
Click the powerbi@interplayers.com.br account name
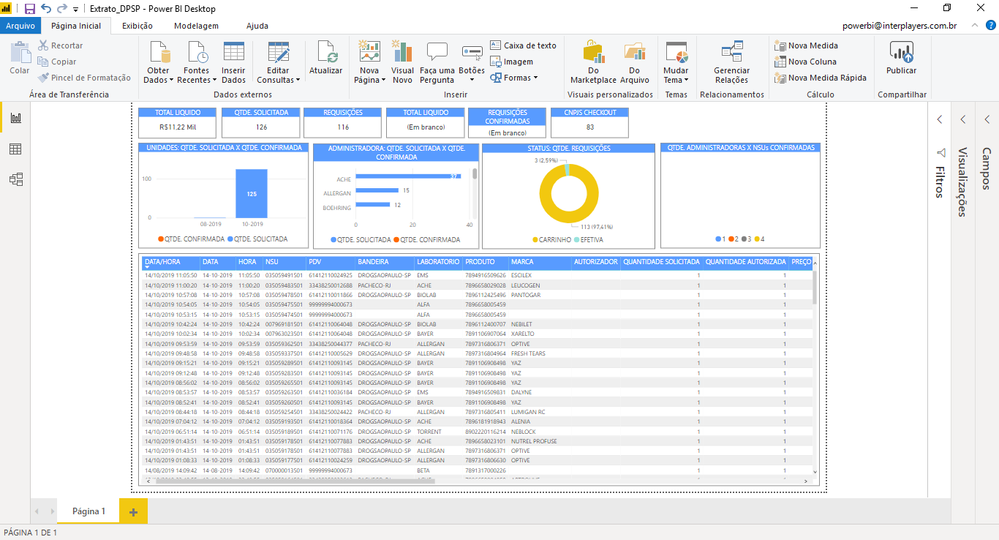point(899,25)
